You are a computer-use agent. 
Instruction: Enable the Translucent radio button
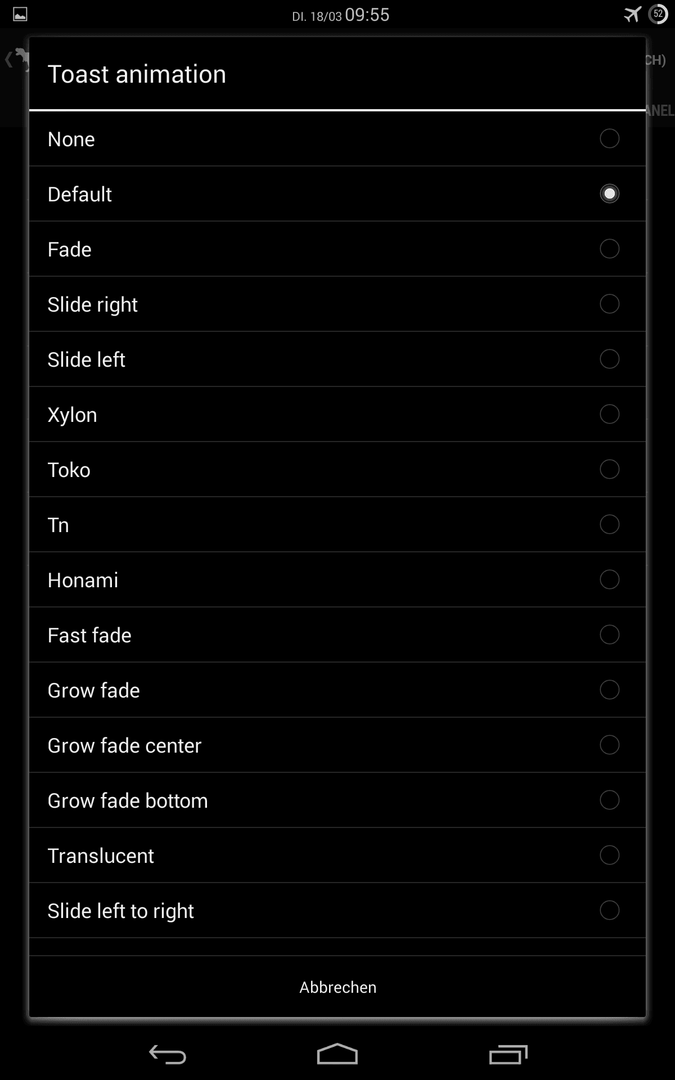(x=610, y=855)
